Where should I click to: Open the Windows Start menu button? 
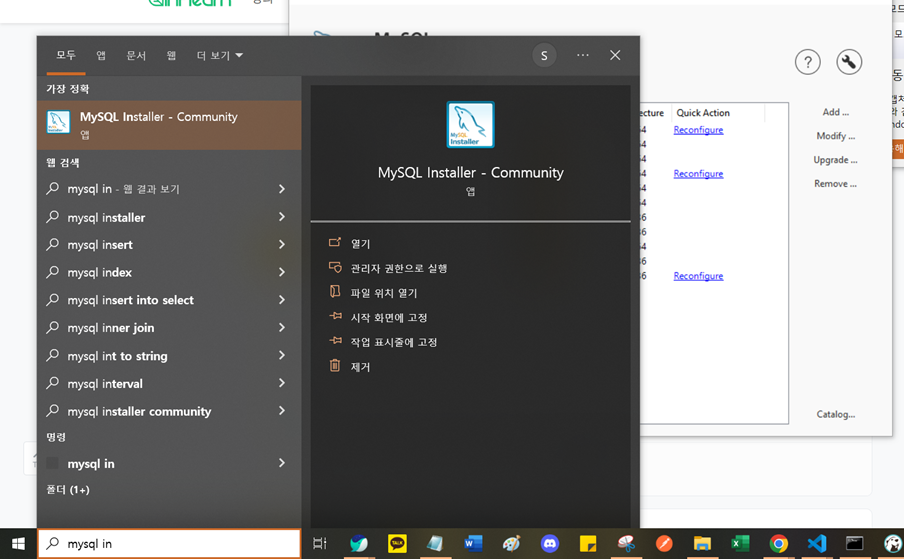[18, 543]
